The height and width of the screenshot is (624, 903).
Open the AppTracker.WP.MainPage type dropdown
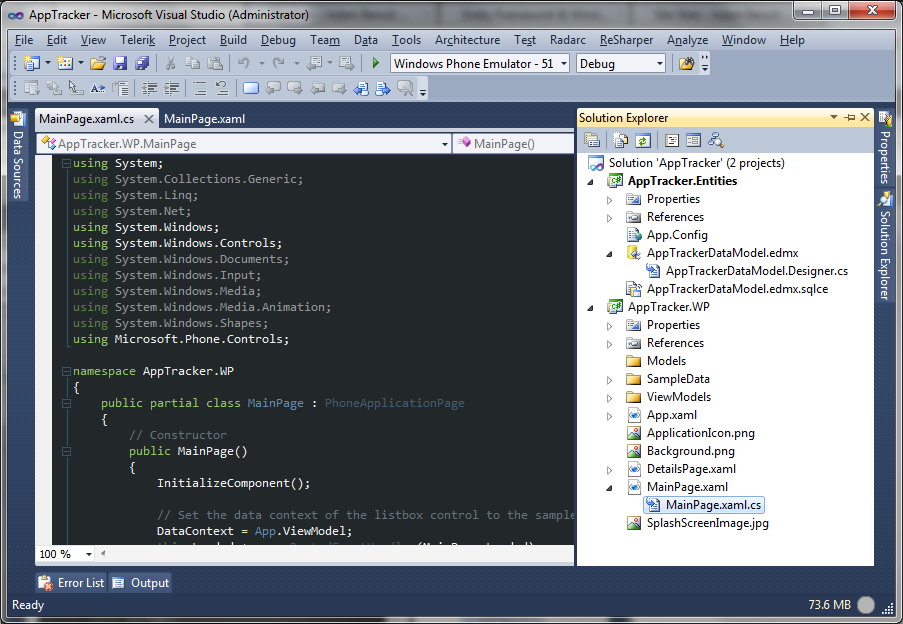445,144
